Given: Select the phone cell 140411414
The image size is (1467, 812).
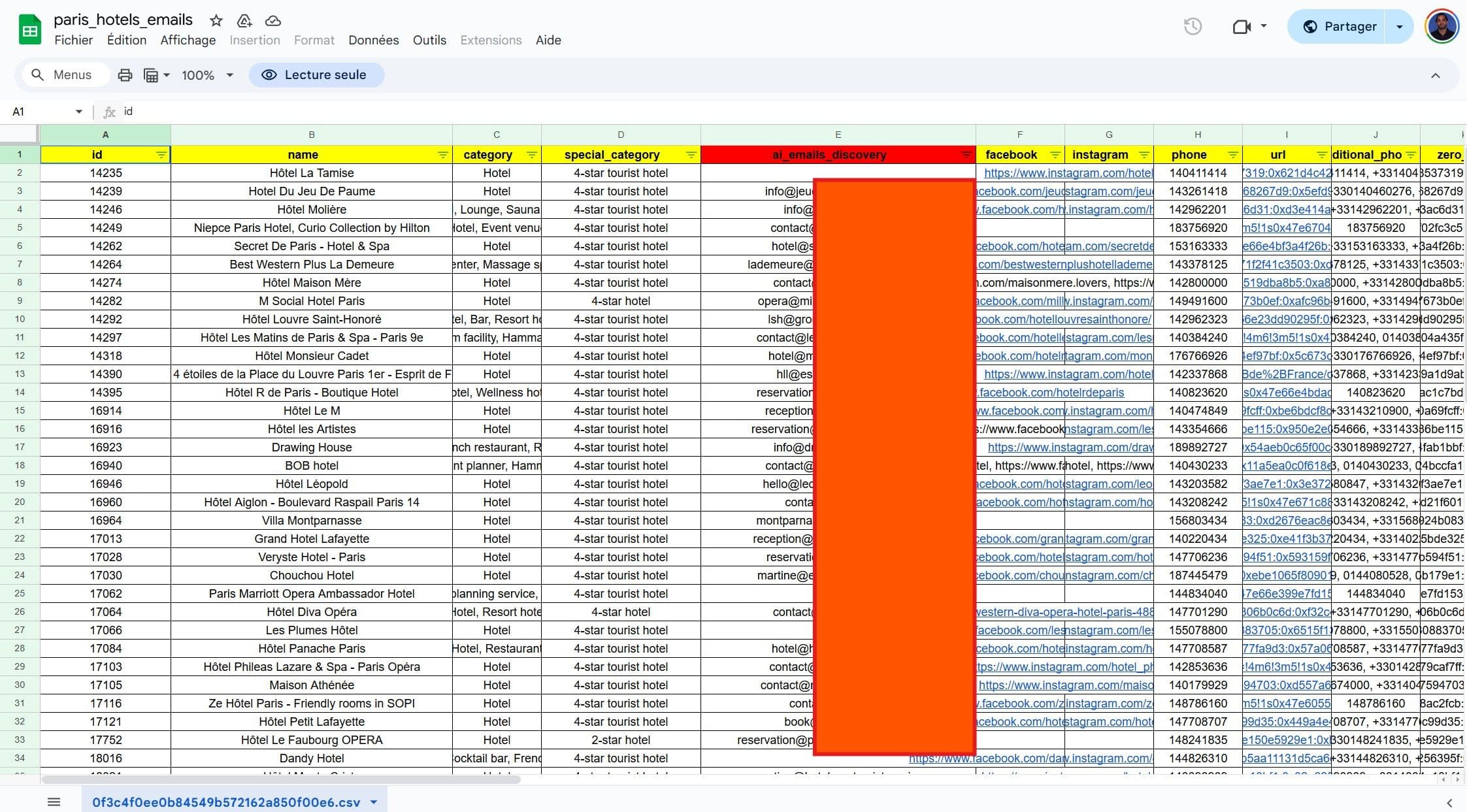Looking at the screenshot, I should click(x=1198, y=173).
